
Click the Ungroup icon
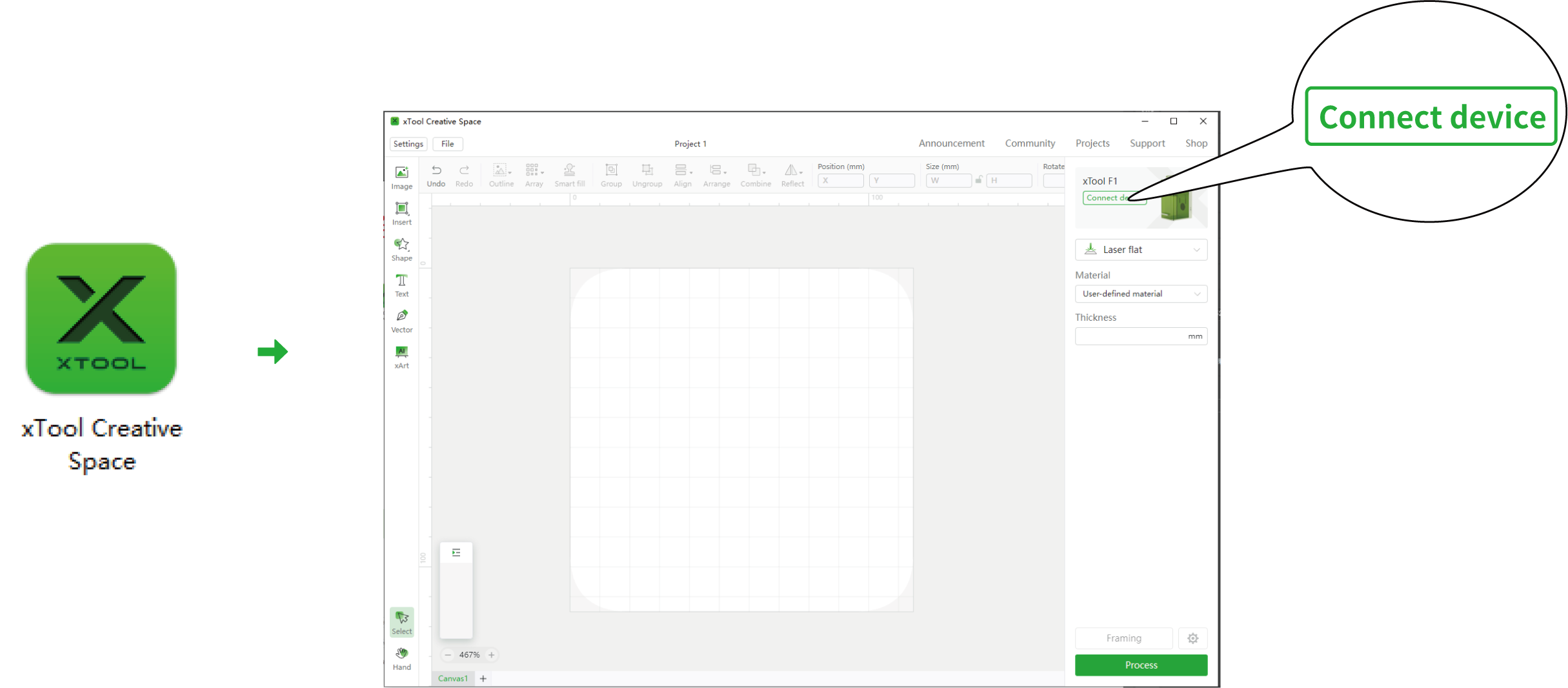647,170
